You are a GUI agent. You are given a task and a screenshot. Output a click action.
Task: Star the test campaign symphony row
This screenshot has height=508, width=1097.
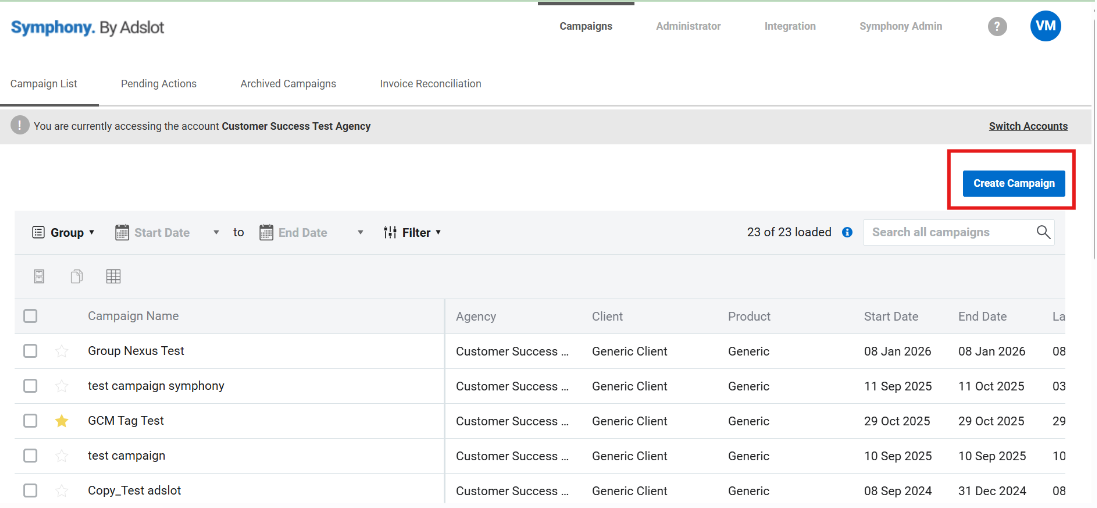click(x=62, y=386)
